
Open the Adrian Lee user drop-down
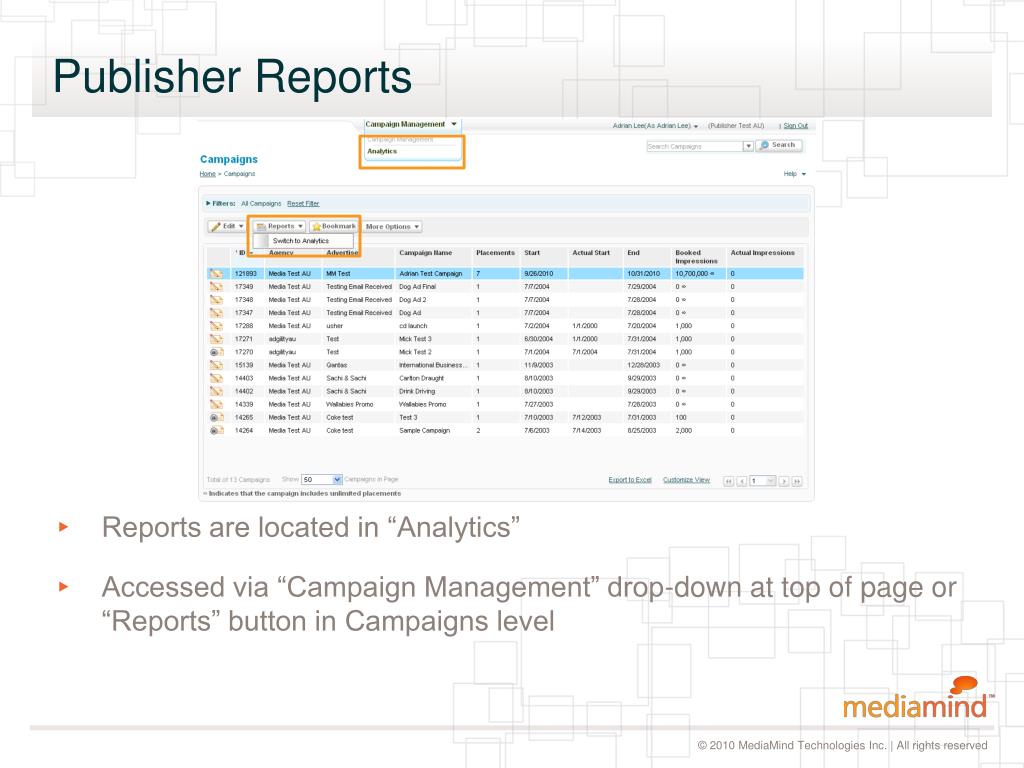[x=655, y=125]
